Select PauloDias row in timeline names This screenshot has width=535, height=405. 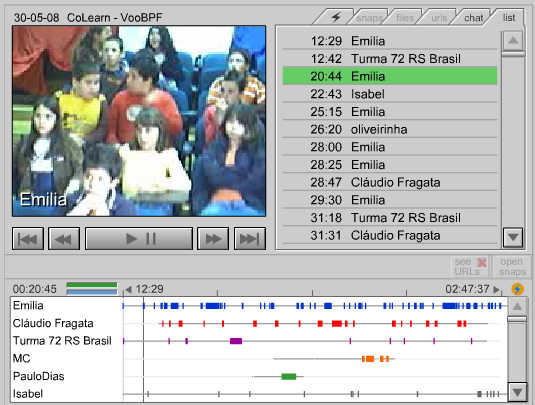point(39,376)
